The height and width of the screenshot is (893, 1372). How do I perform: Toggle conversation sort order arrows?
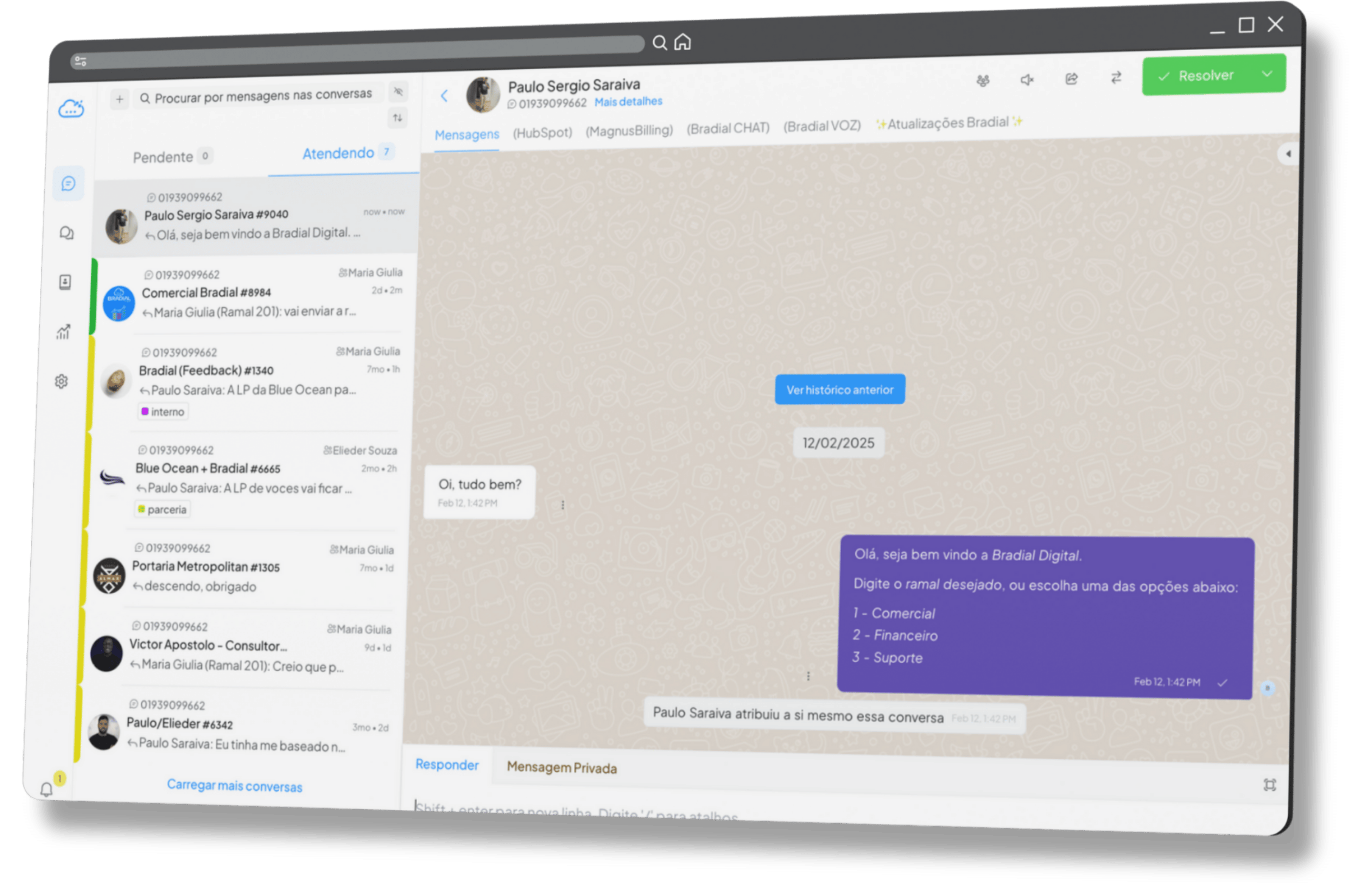pos(398,118)
